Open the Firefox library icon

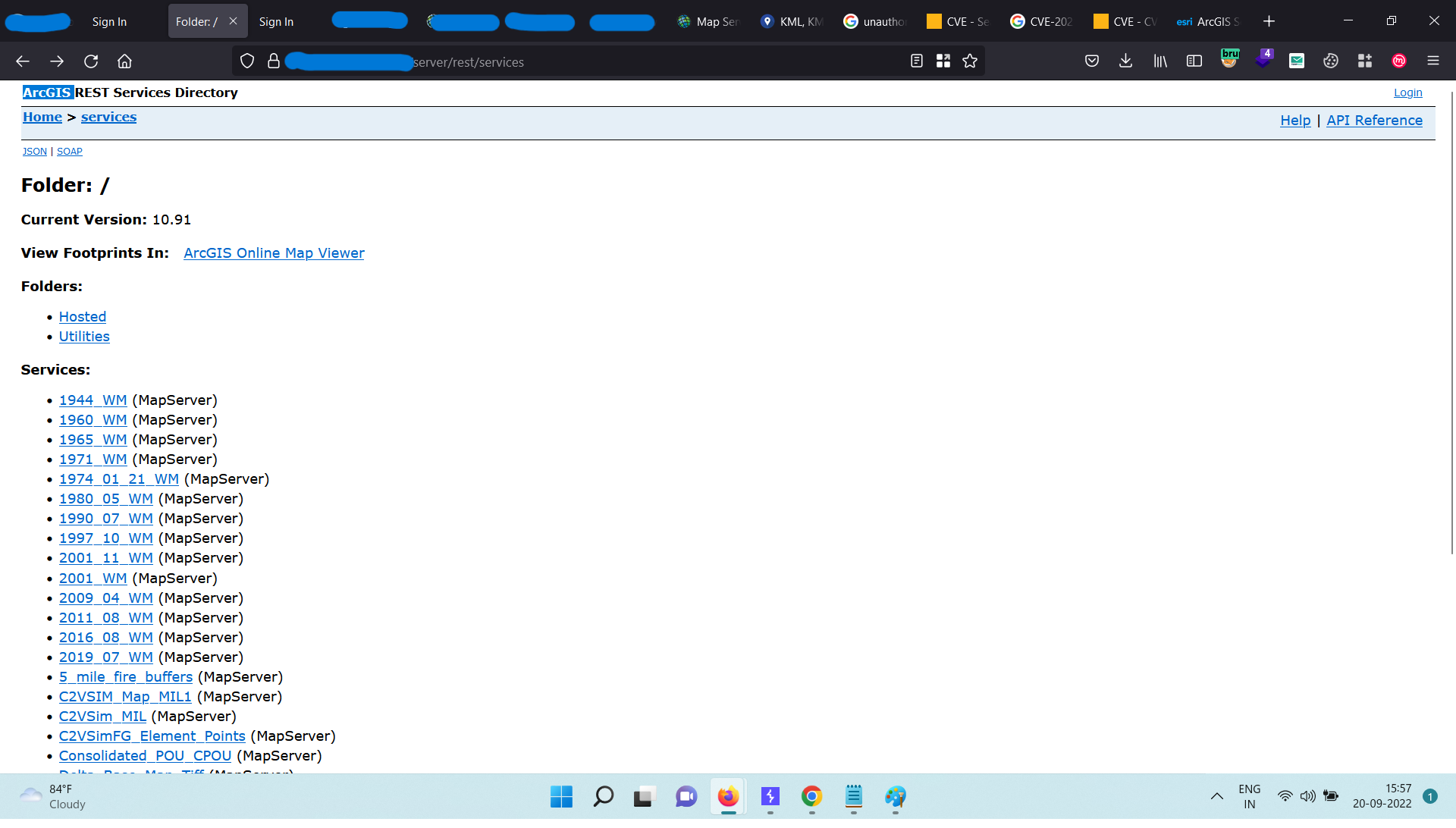pyautogui.click(x=1160, y=61)
